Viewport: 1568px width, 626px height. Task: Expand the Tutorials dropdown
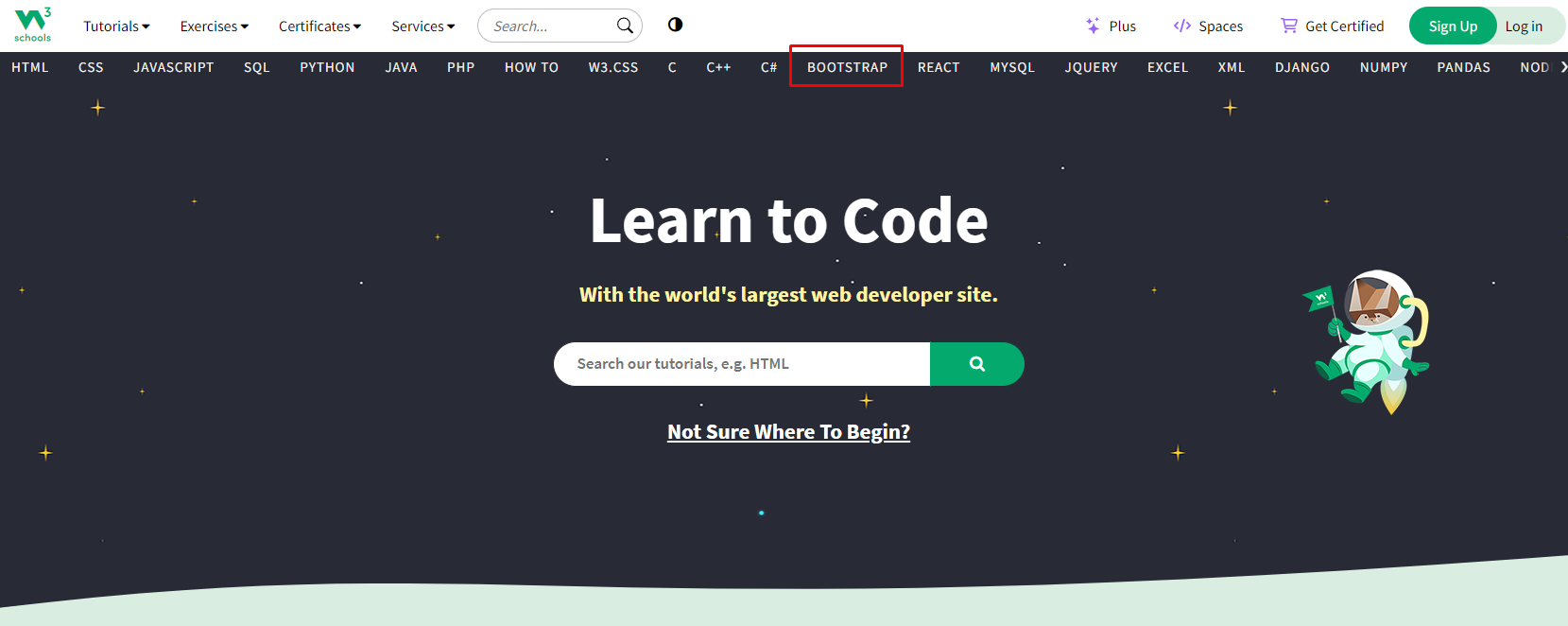[116, 26]
